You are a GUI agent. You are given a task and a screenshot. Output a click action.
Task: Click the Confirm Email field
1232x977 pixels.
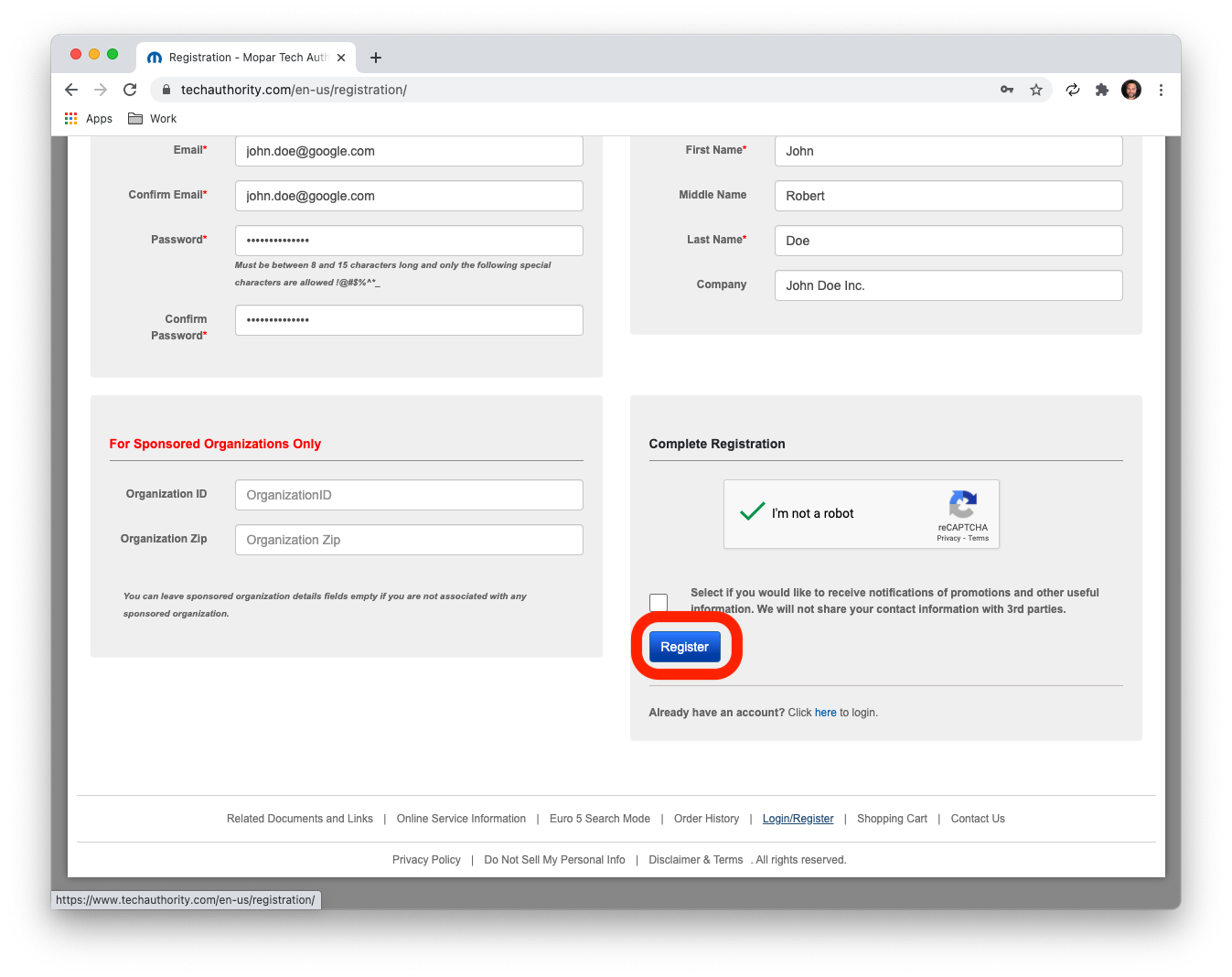coord(409,196)
